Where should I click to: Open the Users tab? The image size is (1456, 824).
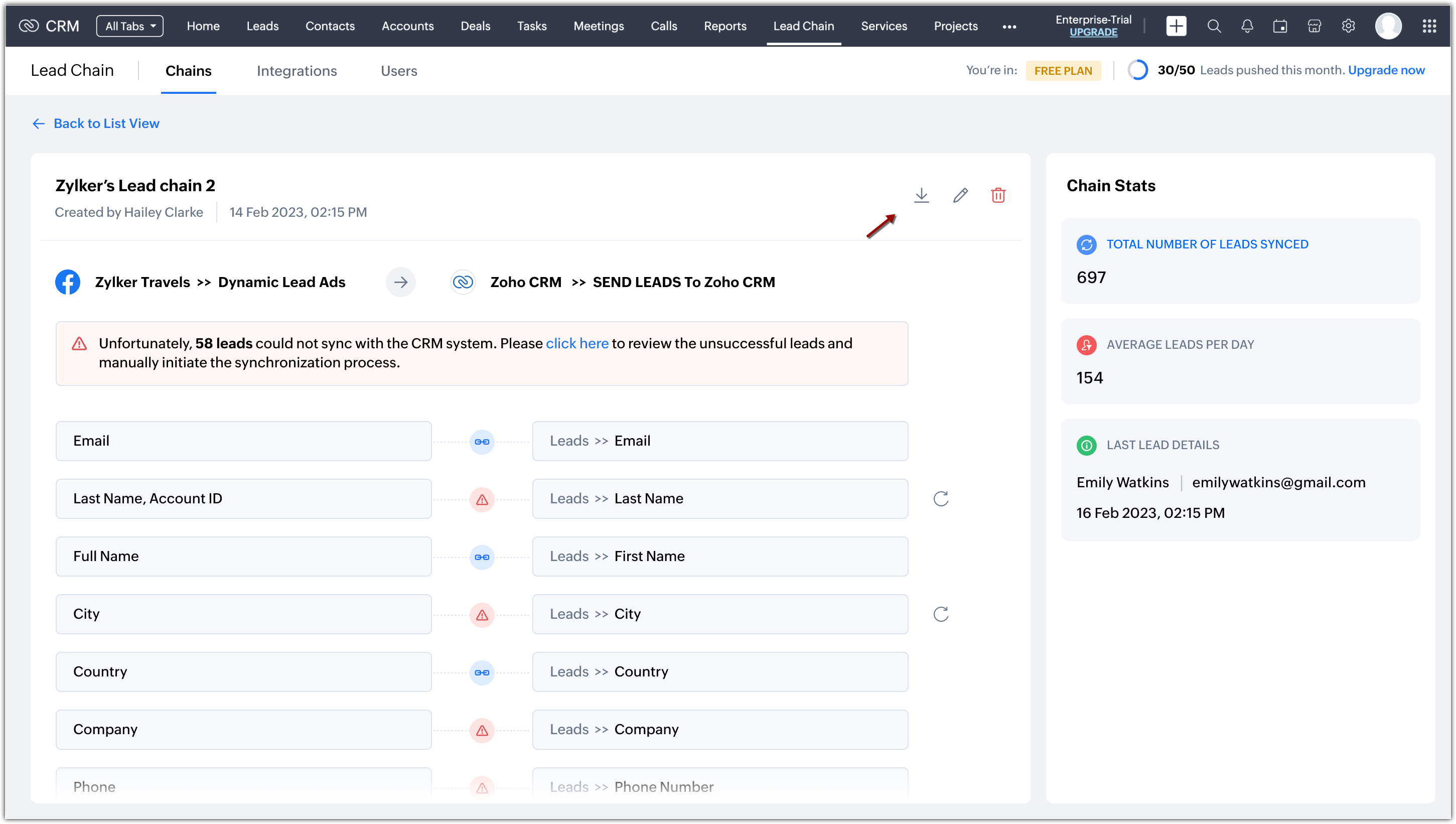tap(399, 71)
